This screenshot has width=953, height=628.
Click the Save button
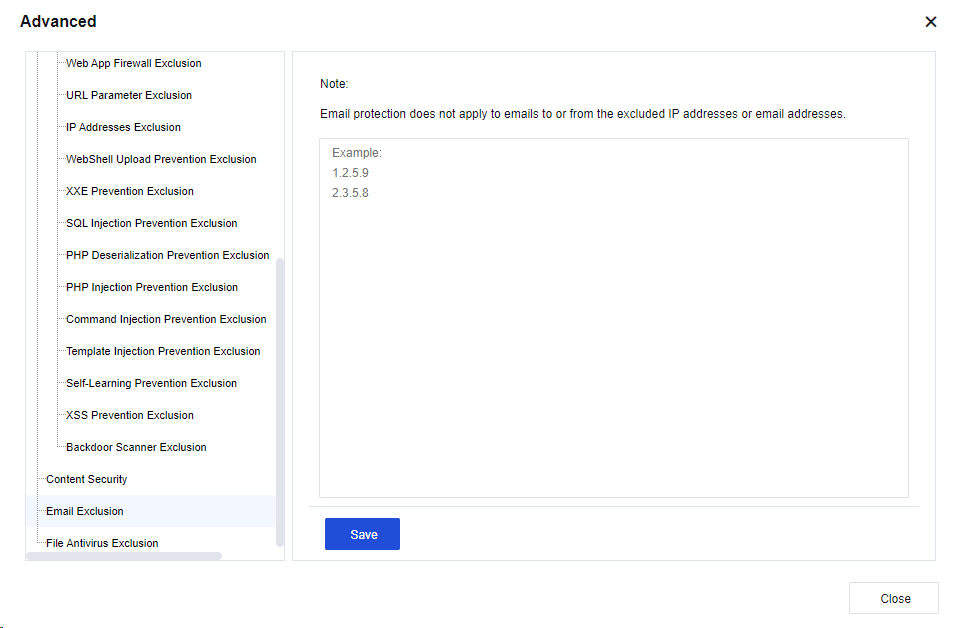click(x=362, y=534)
